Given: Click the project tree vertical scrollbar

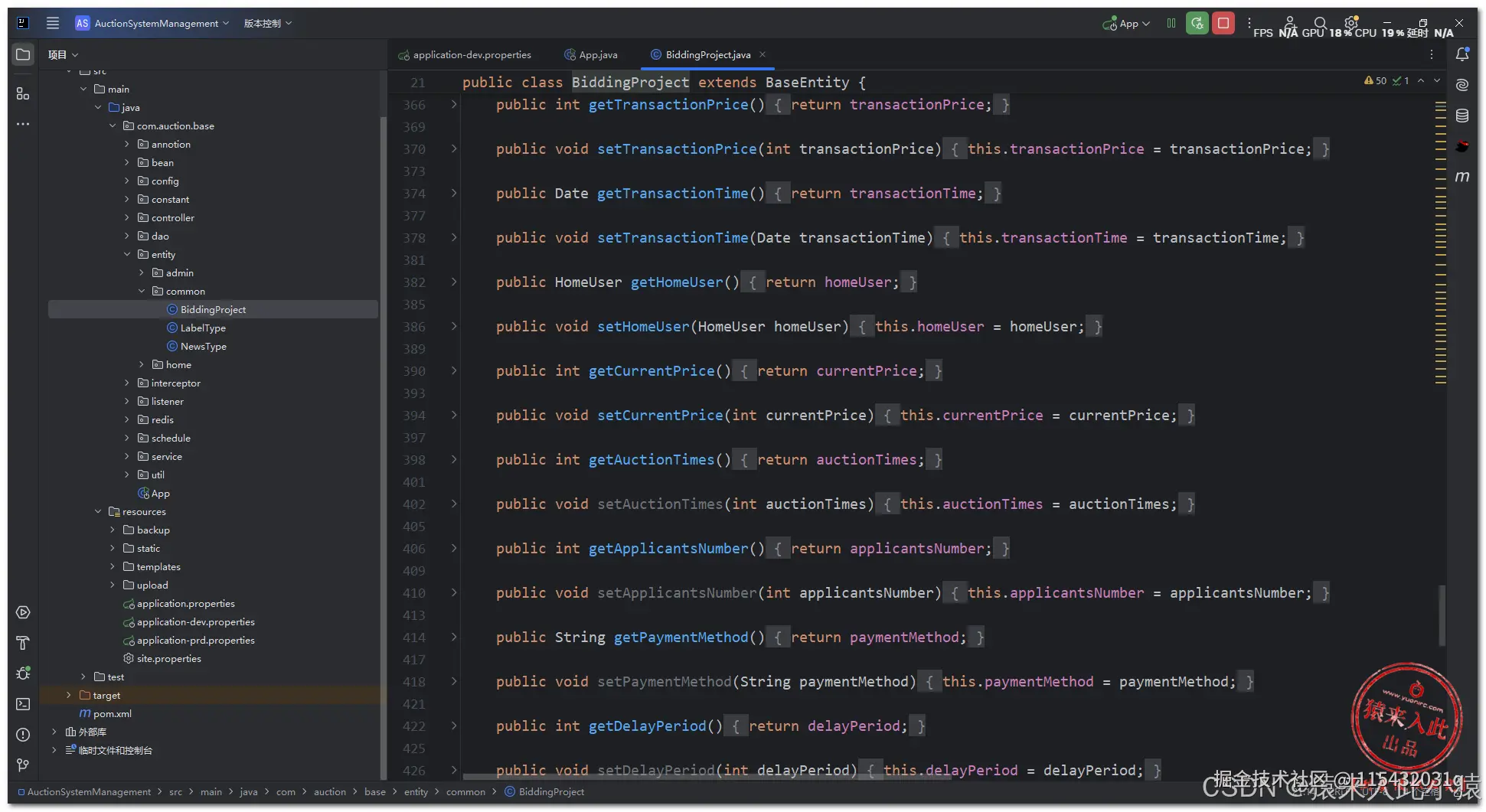Looking at the screenshot, I should click(x=383, y=448).
